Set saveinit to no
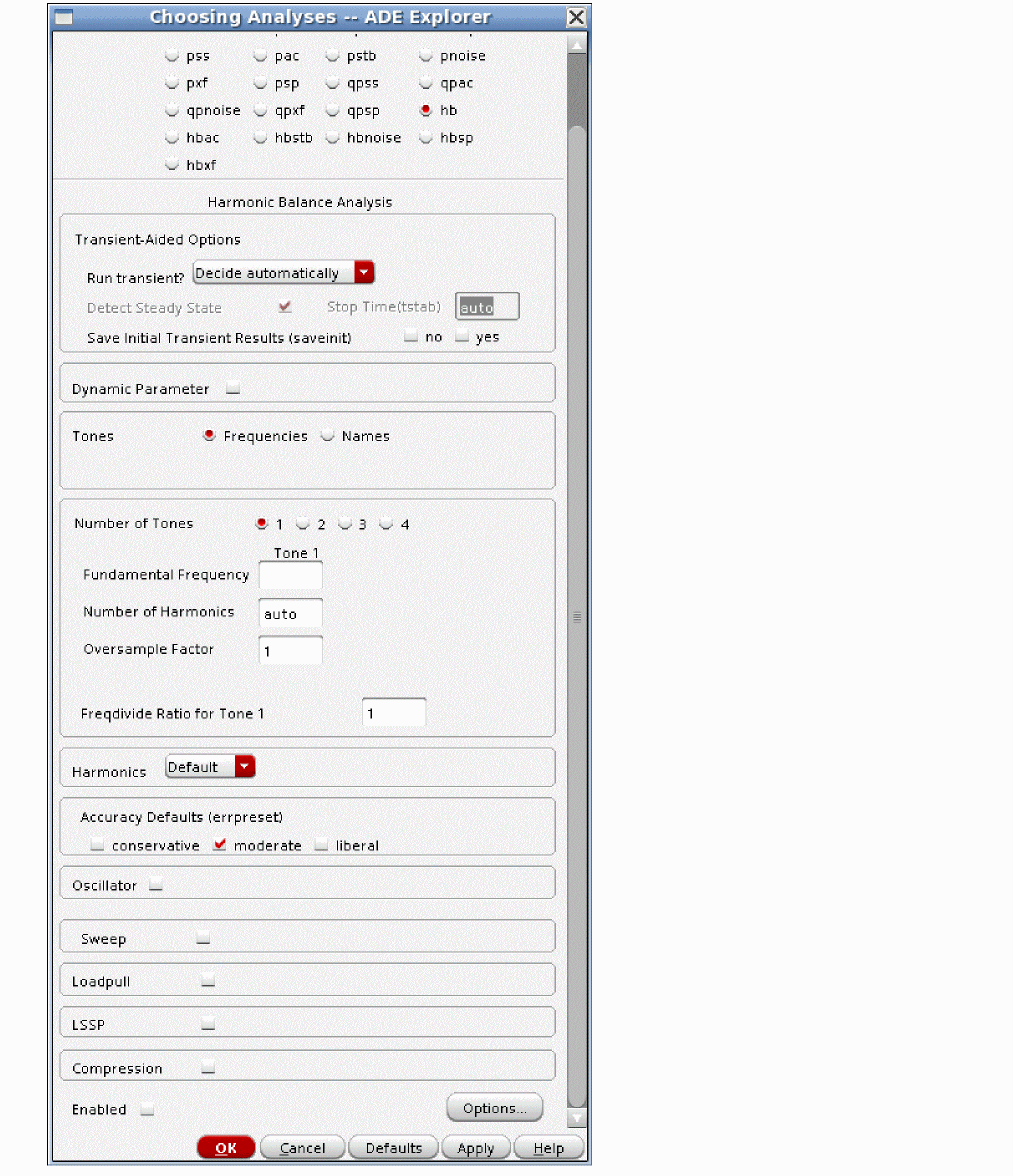Image resolution: width=1013 pixels, height=1176 pixels. click(x=411, y=337)
